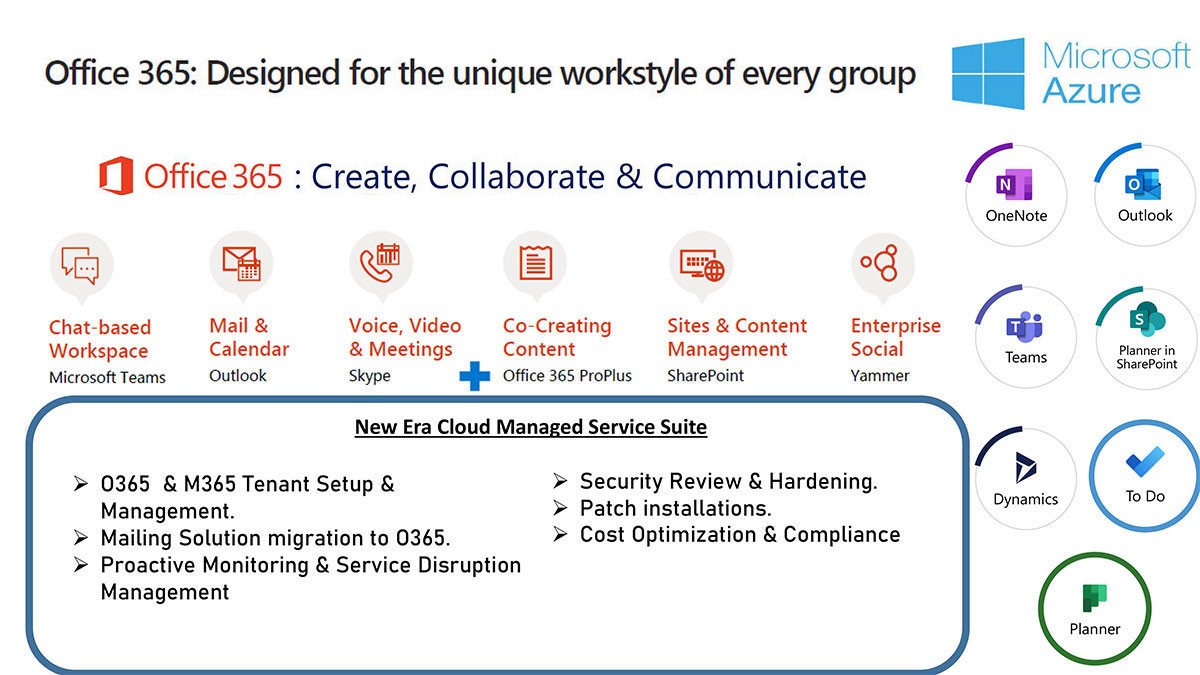Click 'New Era Cloud Managed Service Suite' heading

[x=531, y=428]
